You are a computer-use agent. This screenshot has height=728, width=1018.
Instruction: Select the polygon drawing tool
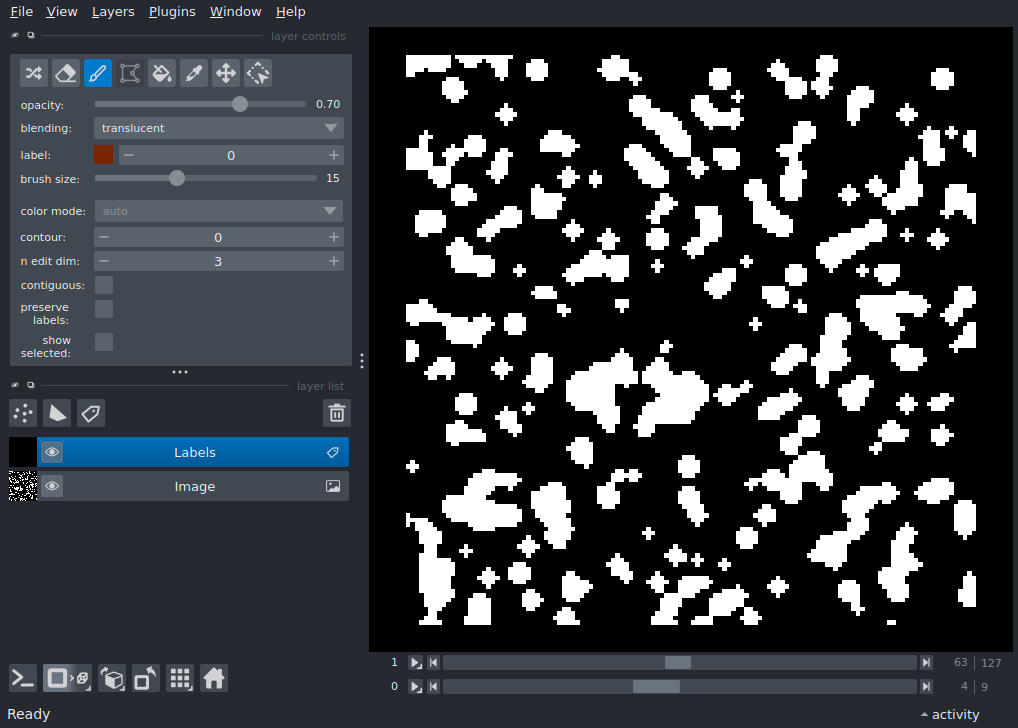pos(130,72)
